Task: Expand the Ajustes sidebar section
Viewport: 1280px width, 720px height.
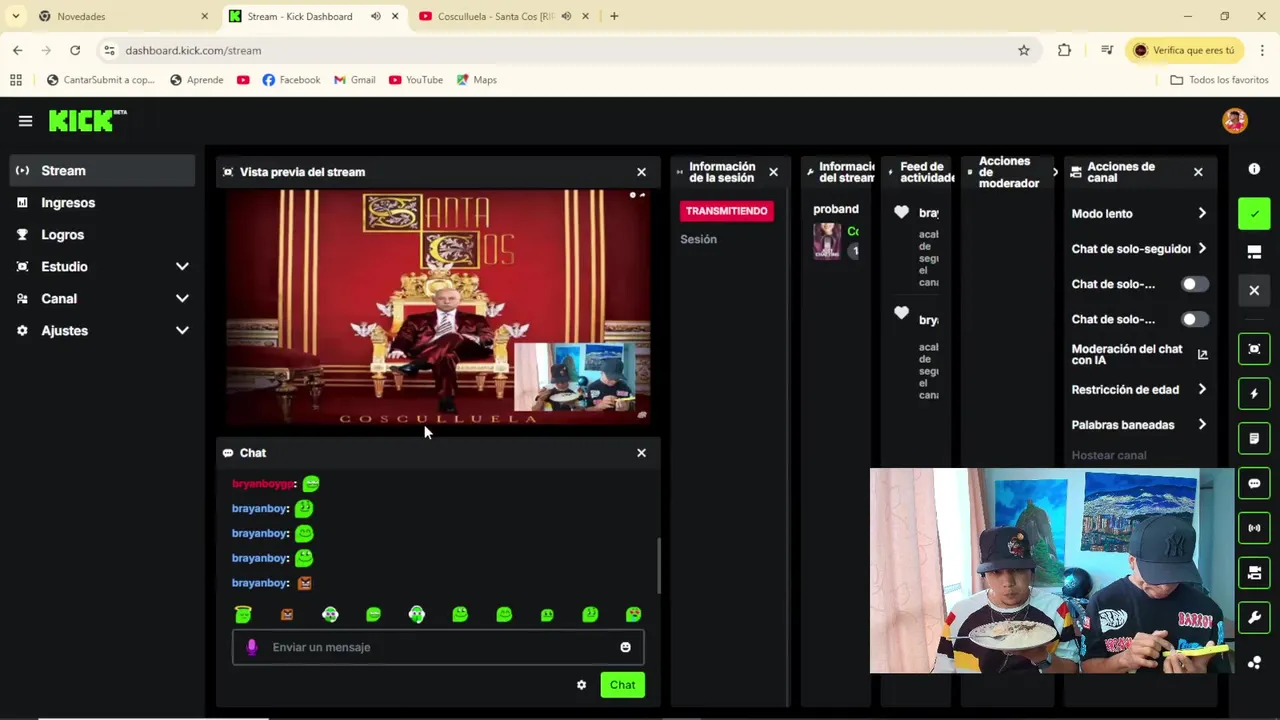Action: (x=182, y=331)
